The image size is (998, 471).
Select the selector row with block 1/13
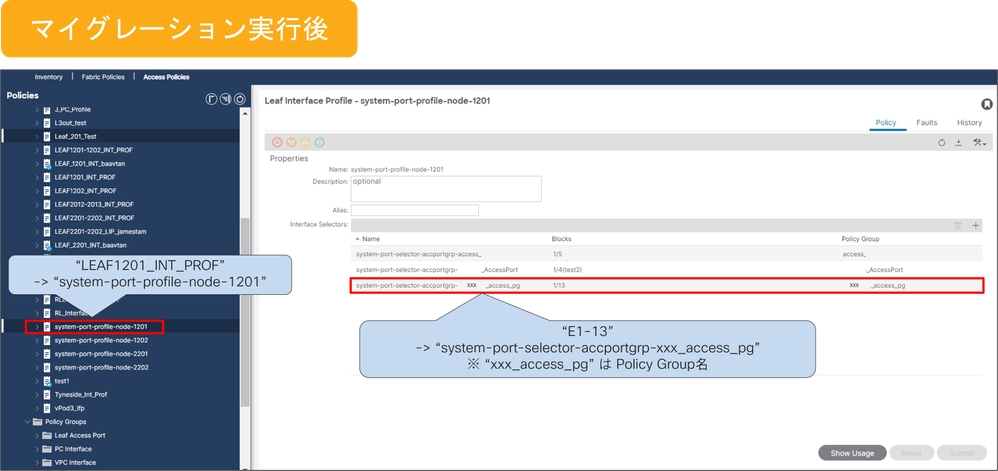pyautogui.click(x=666, y=286)
